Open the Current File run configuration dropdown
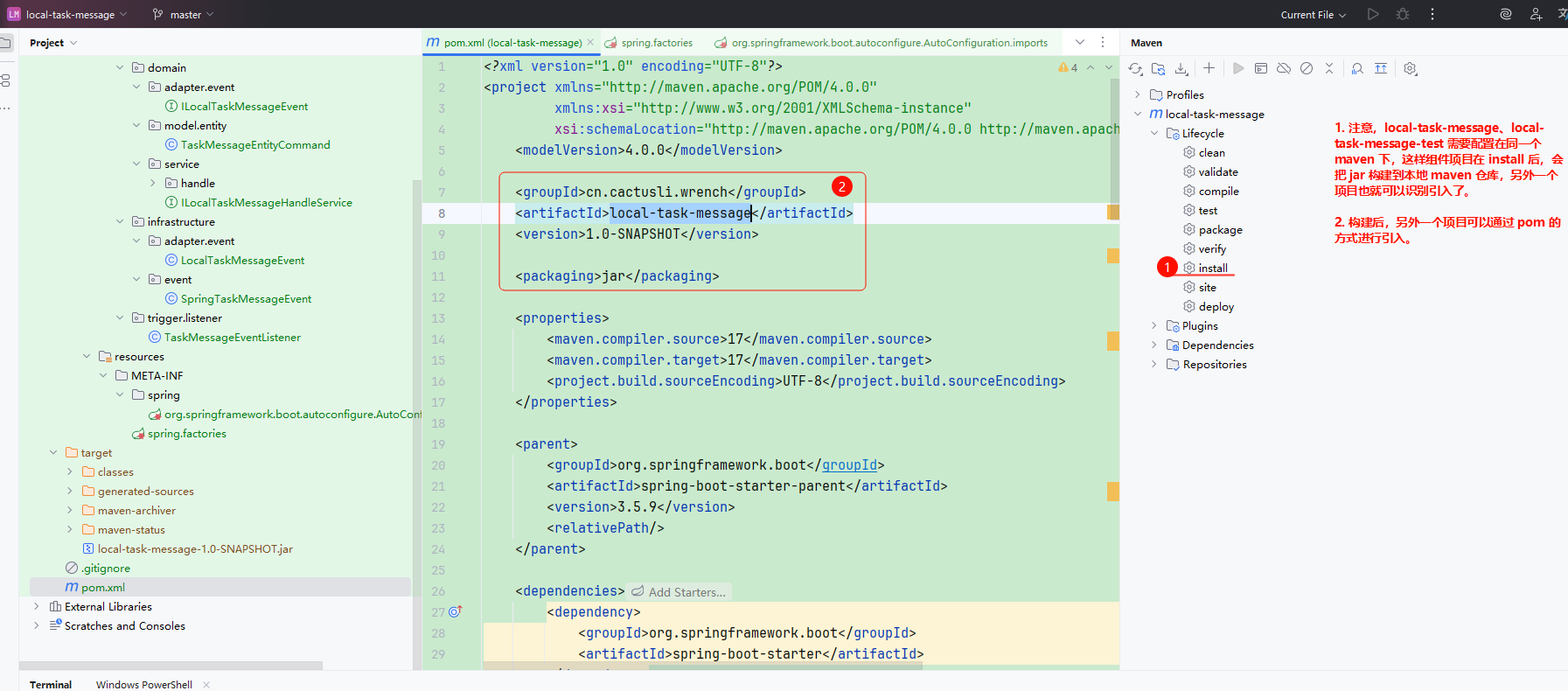1568x691 pixels. (x=1313, y=15)
